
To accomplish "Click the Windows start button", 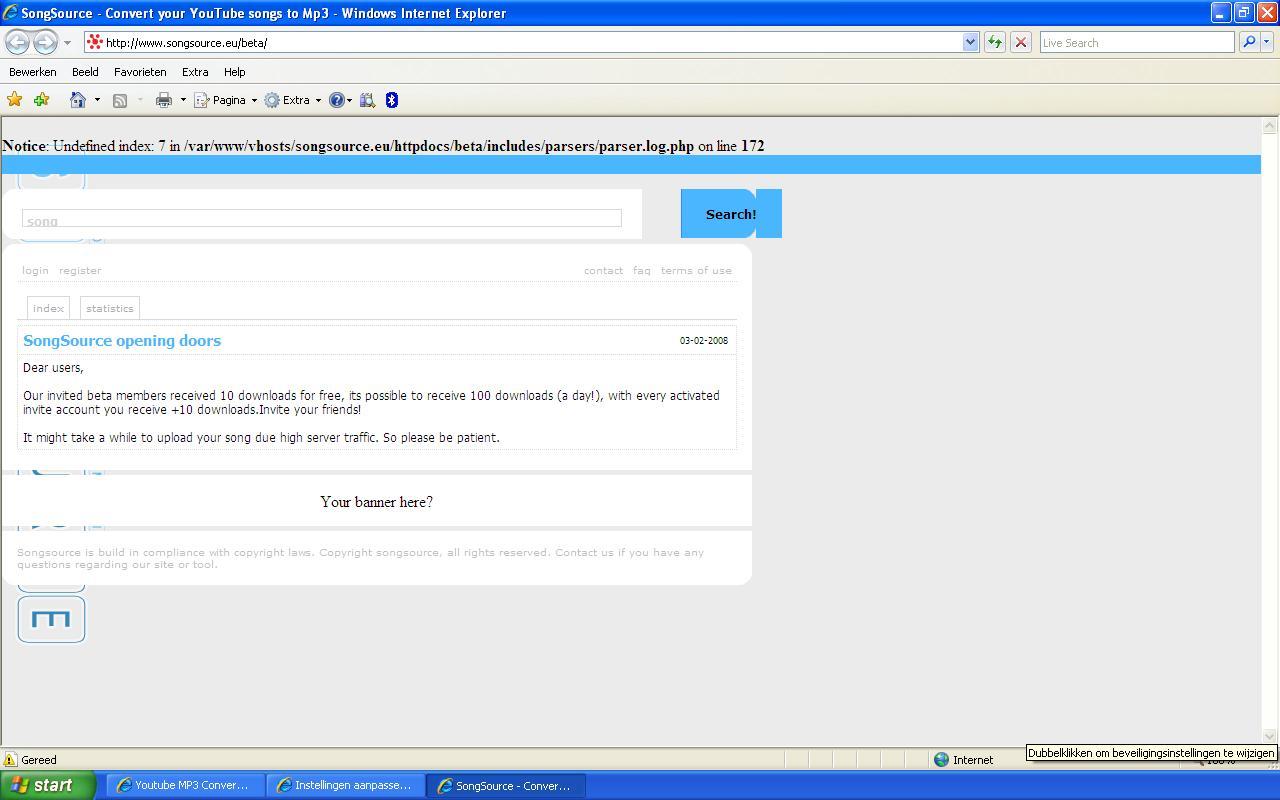I will click(x=47, y=785).
